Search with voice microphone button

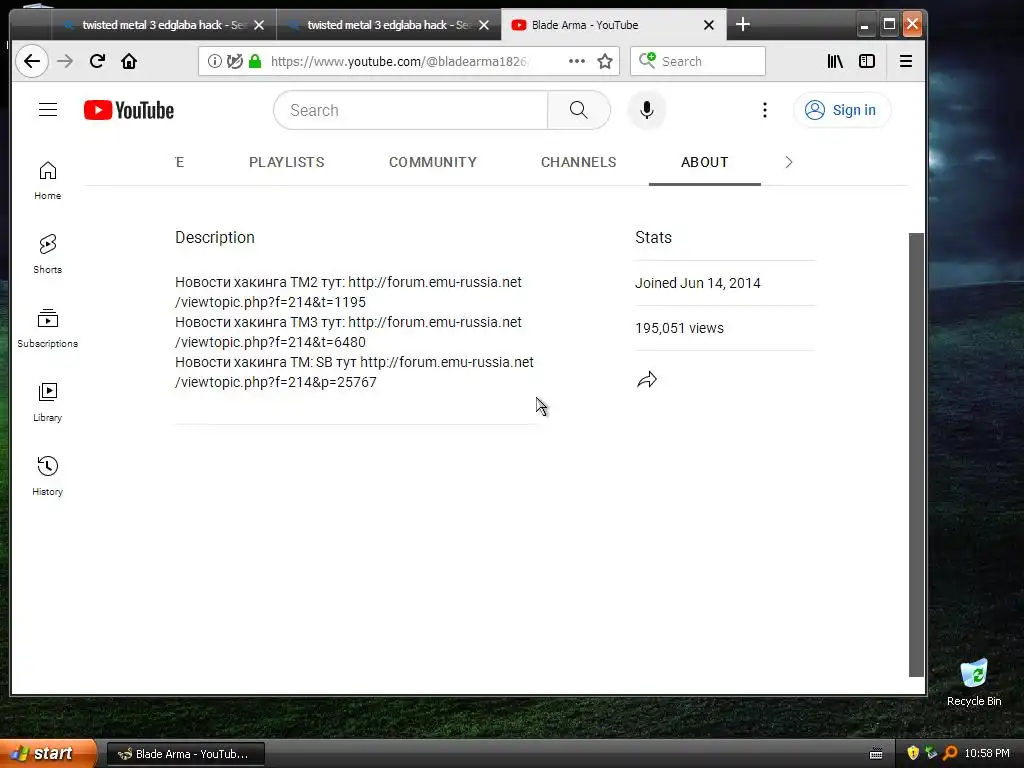647,110
